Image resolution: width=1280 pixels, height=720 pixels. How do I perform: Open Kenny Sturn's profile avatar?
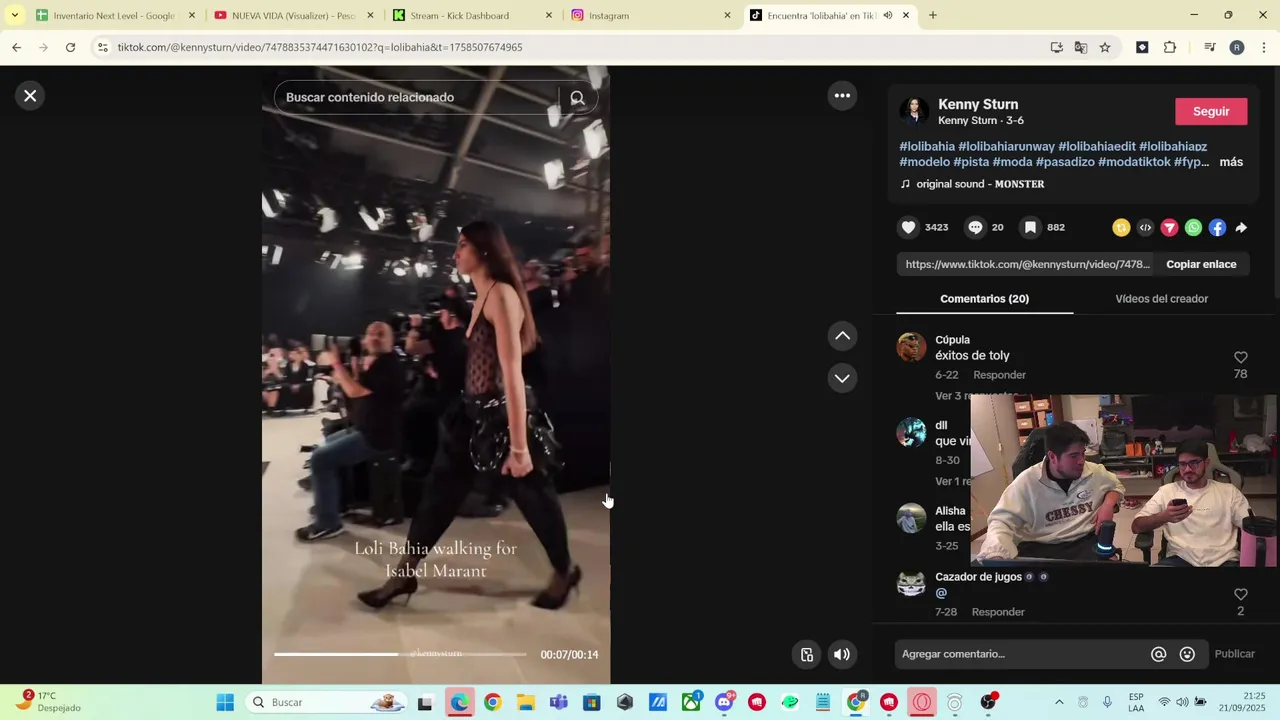click(914, 112)
